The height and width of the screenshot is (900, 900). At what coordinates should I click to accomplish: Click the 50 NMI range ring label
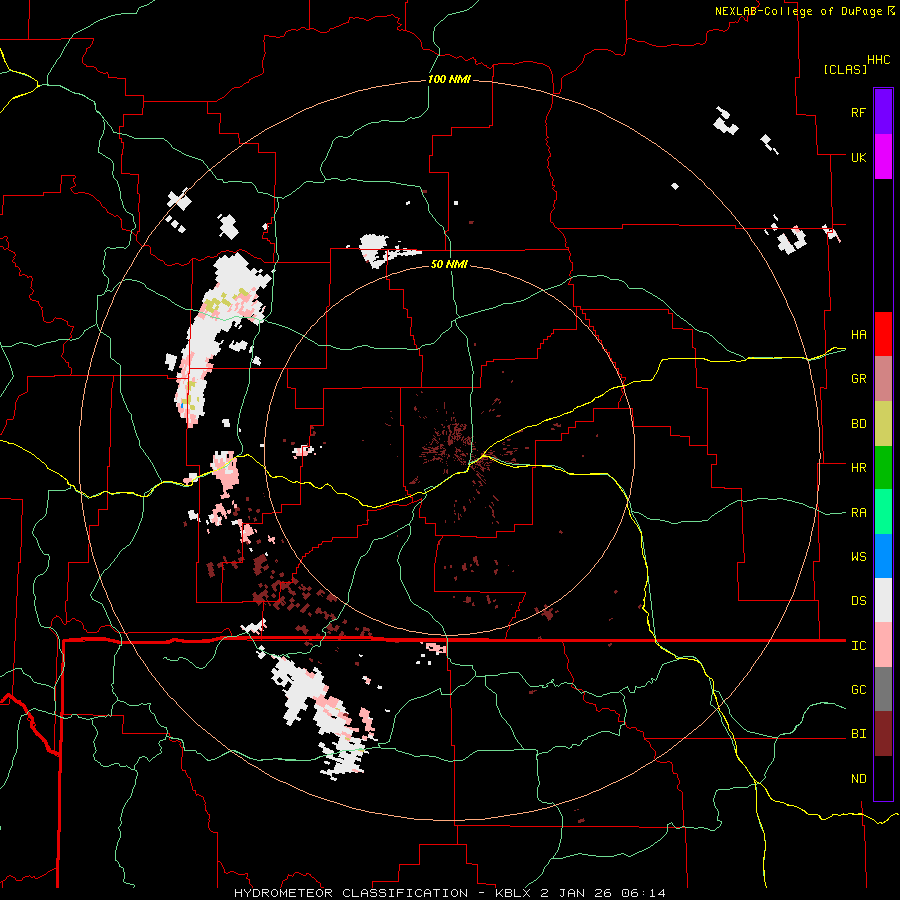click(x=449, y=264)
